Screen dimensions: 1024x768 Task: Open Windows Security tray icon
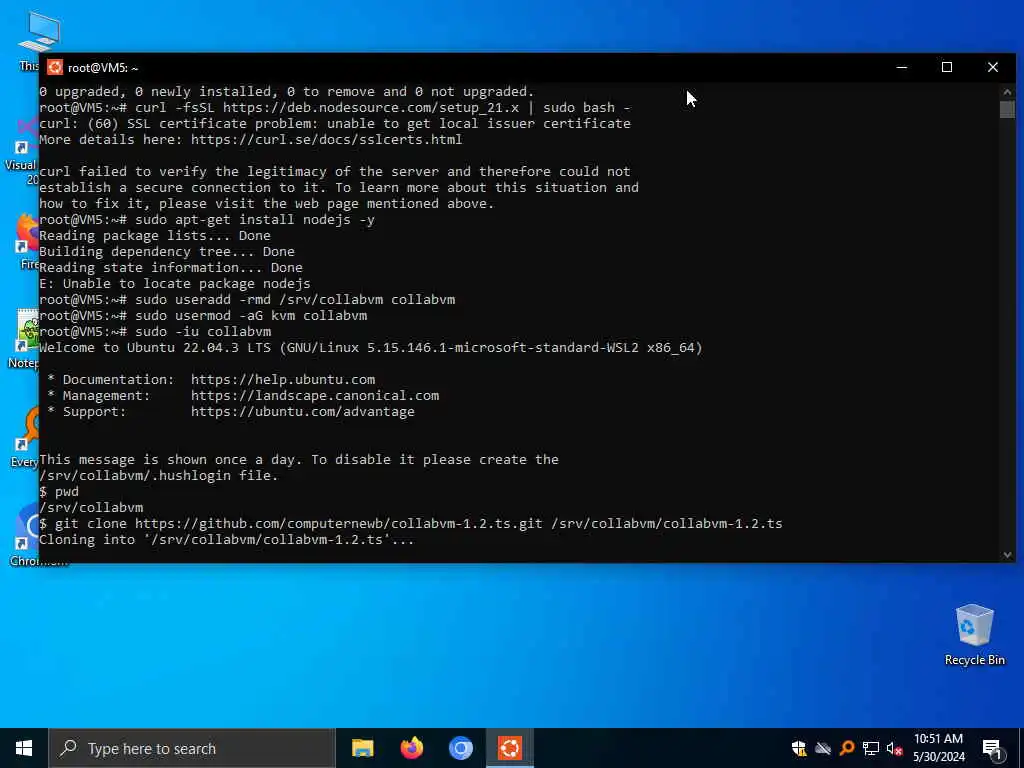pyautogui.click(x=799, y=748)
